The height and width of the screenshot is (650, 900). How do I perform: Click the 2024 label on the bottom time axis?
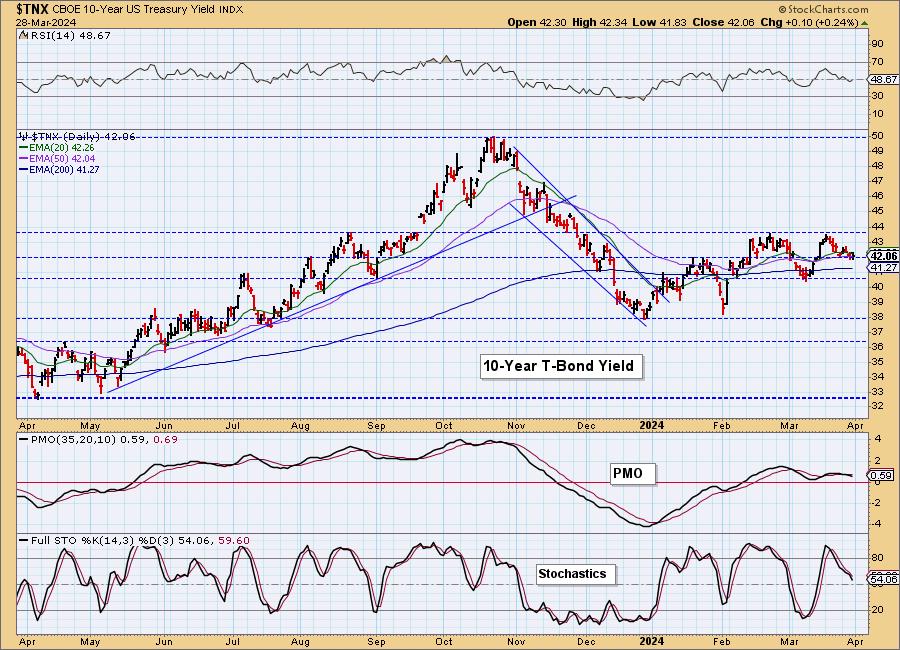(651, 641)
